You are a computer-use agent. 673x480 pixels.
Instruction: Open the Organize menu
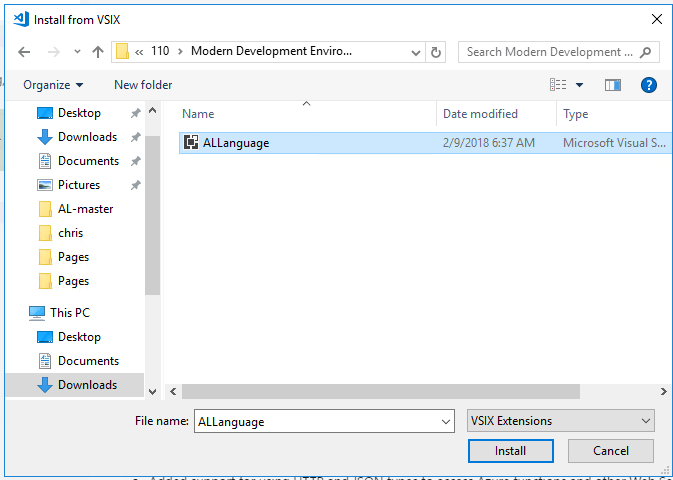[53, 85]
